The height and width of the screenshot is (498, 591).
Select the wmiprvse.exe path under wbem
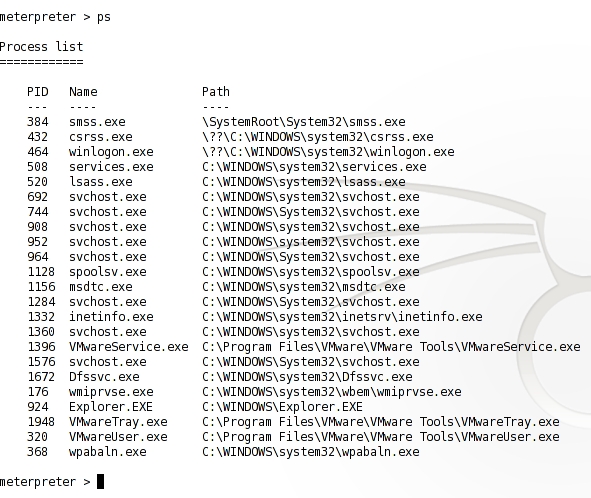click(332, 392)
